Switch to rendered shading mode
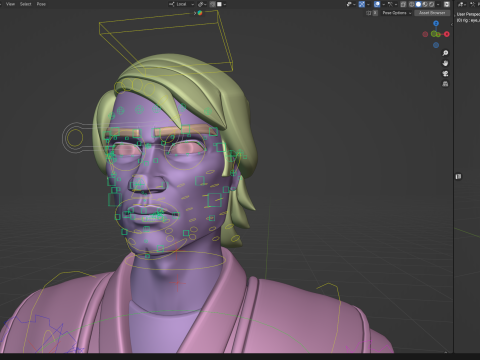 (x=431, y=4)
